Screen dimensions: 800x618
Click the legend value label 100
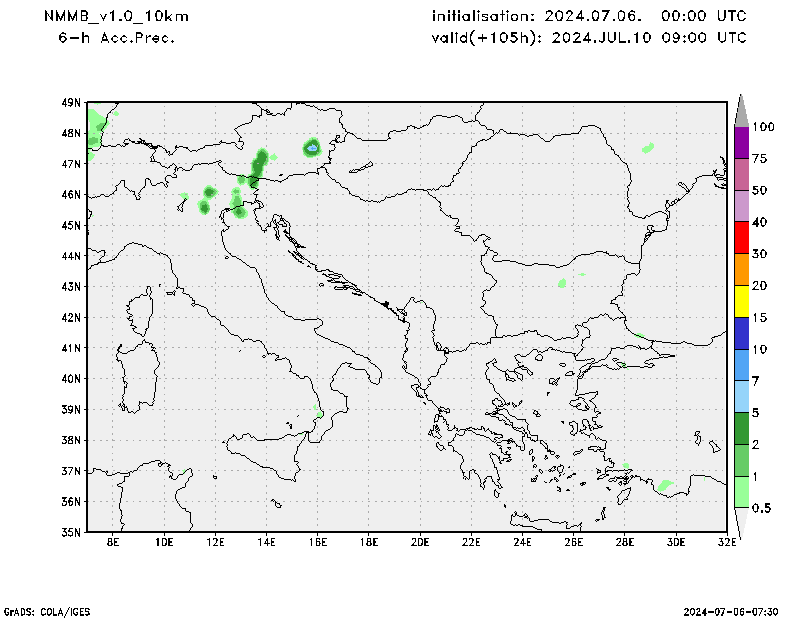[x=764, y=127]
